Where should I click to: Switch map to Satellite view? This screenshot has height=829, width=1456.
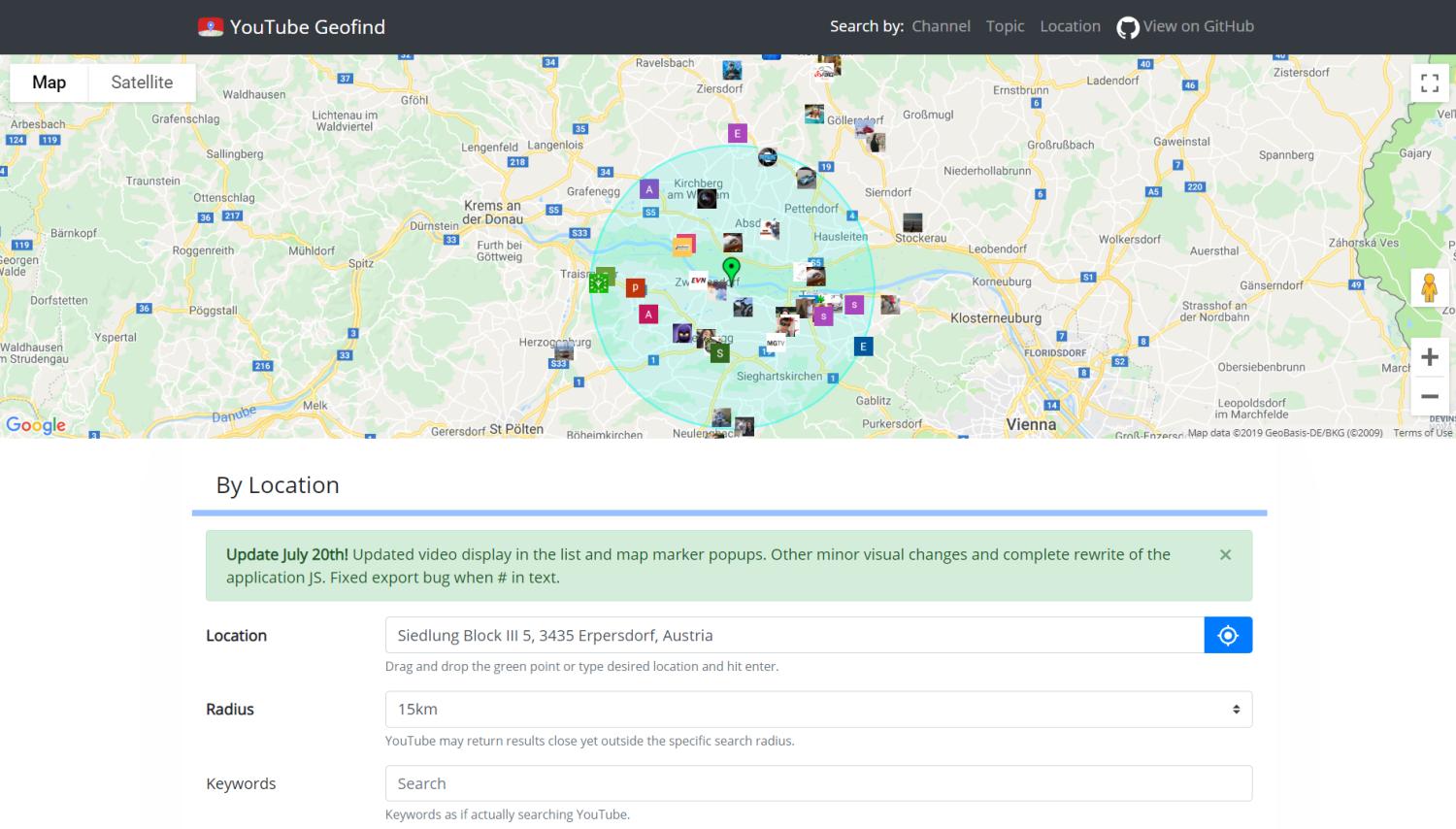tap(142, 83)
